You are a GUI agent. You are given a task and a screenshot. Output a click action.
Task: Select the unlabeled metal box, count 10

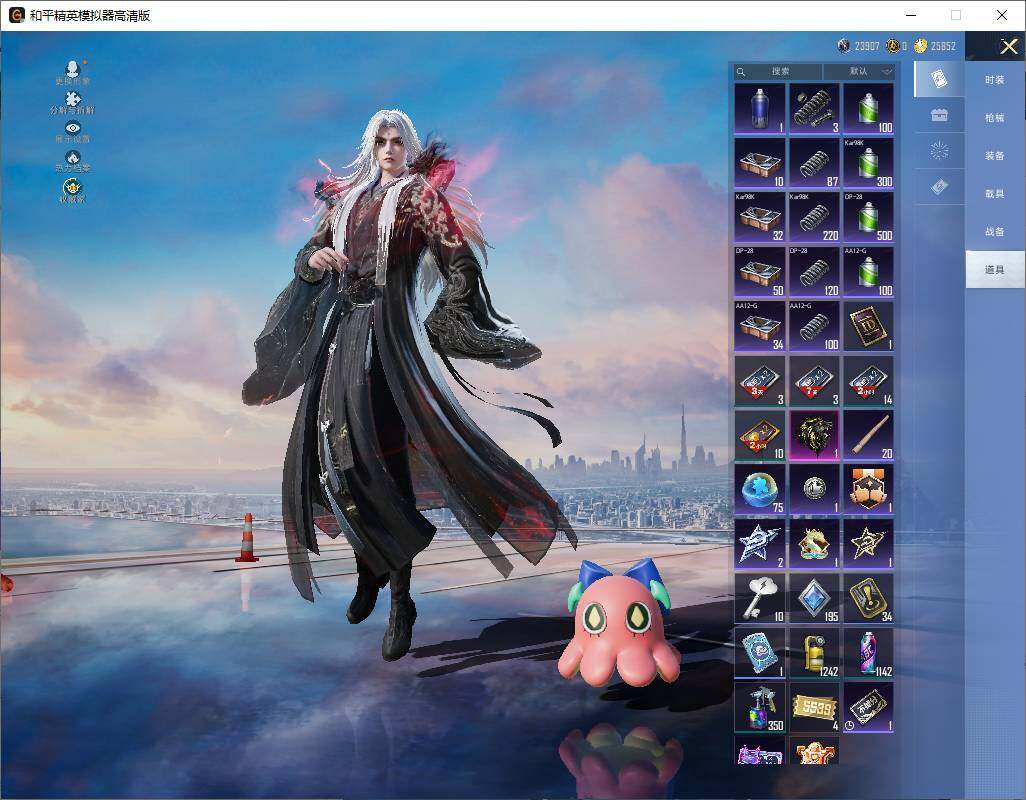pos(760,163)
